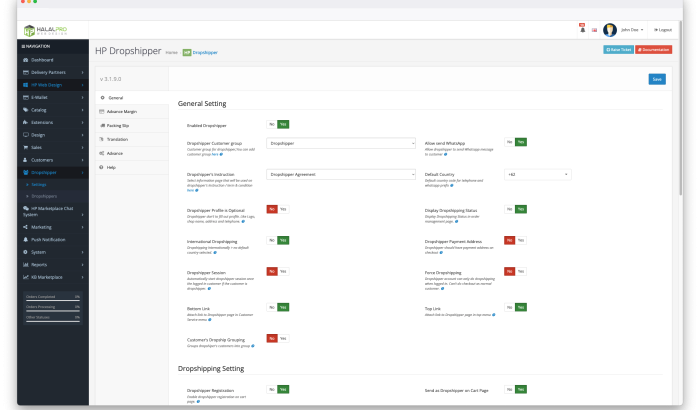This screenshot has width=700, height=410.
Task: Open the General settings tab
Action: click(x=132, y=98)
